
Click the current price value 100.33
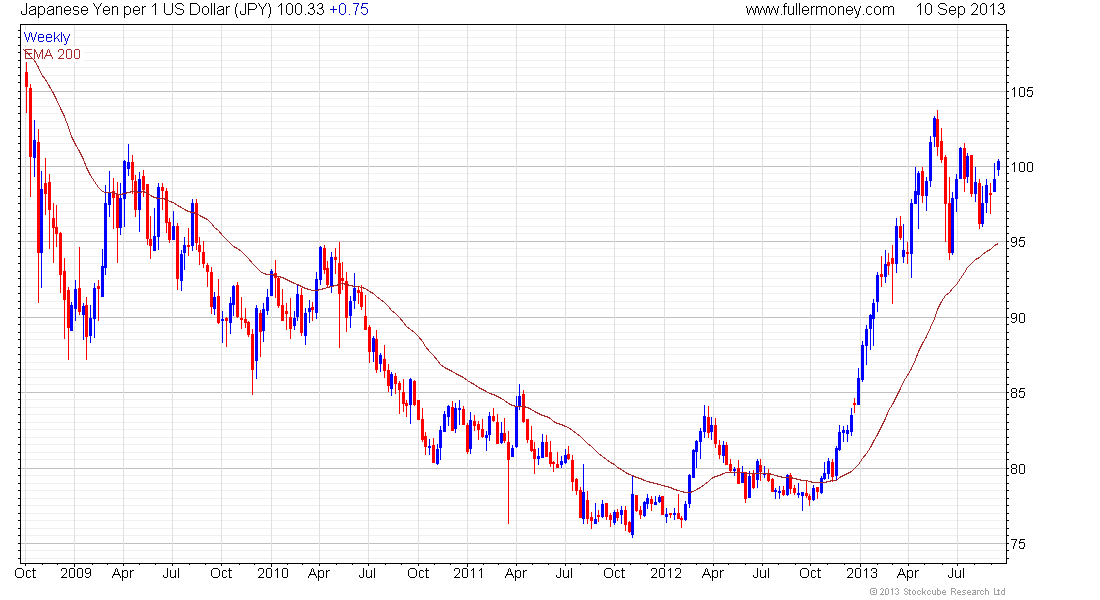click(x=300, y=10)
